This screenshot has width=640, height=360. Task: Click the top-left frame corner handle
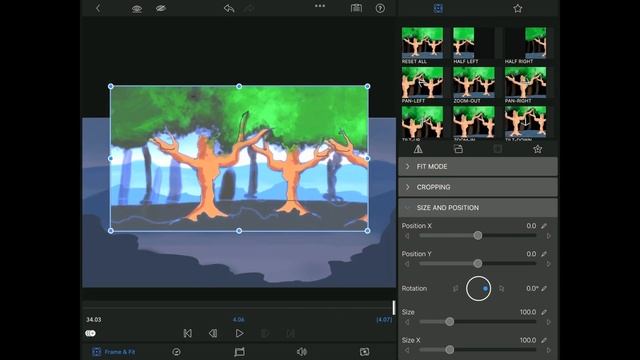tap(111, 86)
